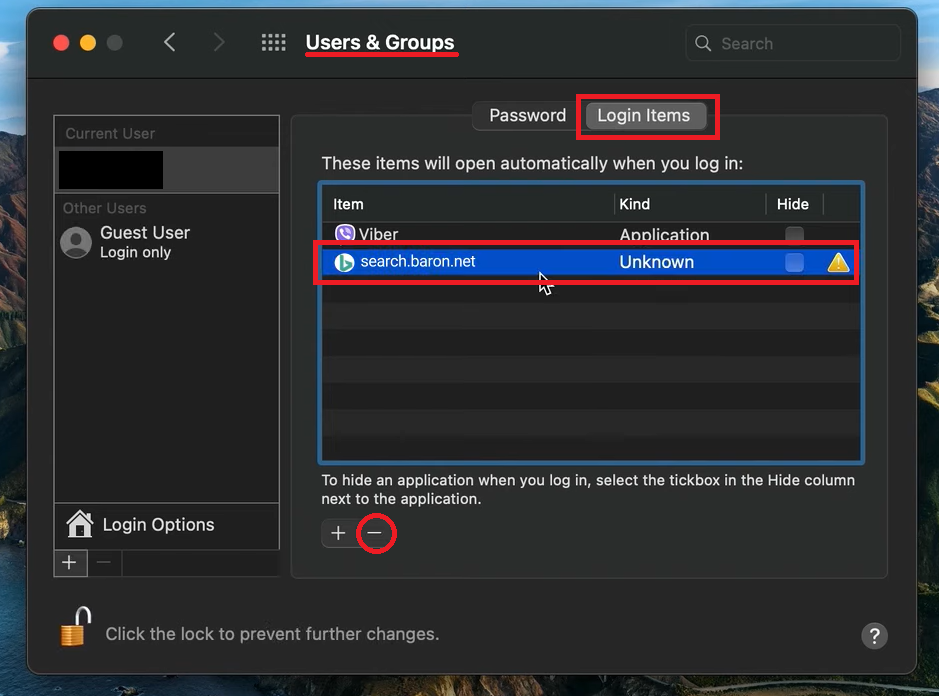Click the Viber app icon
Viewport: 939px width, 696px height.
(344, 233)
